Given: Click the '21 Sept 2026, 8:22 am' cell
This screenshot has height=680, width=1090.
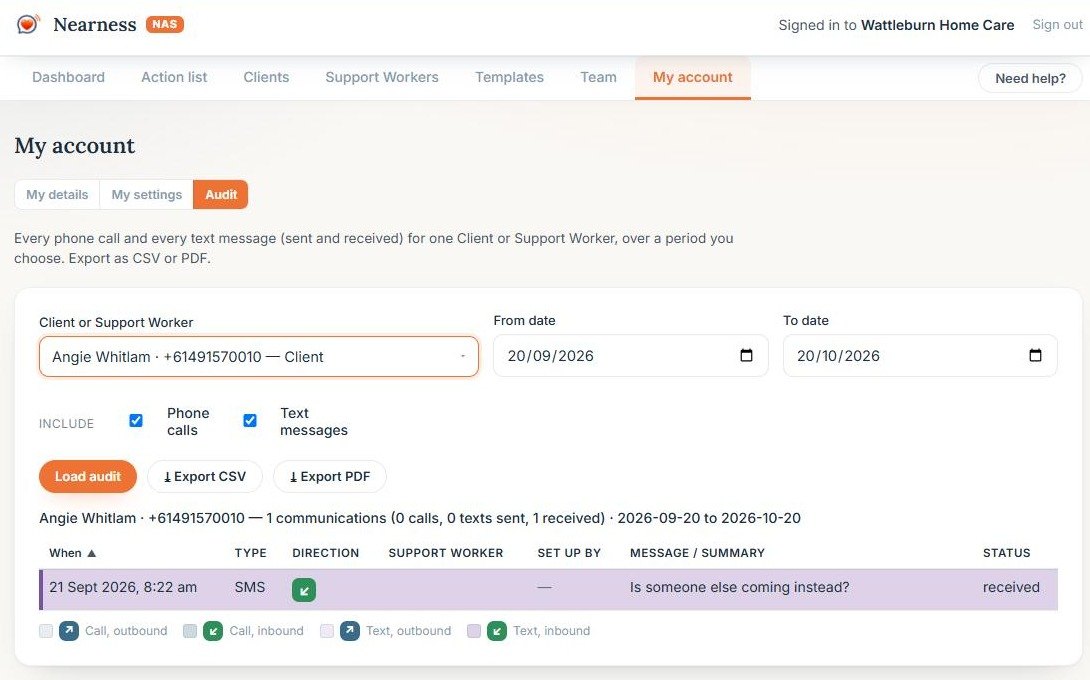Looking at the screenshot, I should pyautogui.click(x=123, y=587).
